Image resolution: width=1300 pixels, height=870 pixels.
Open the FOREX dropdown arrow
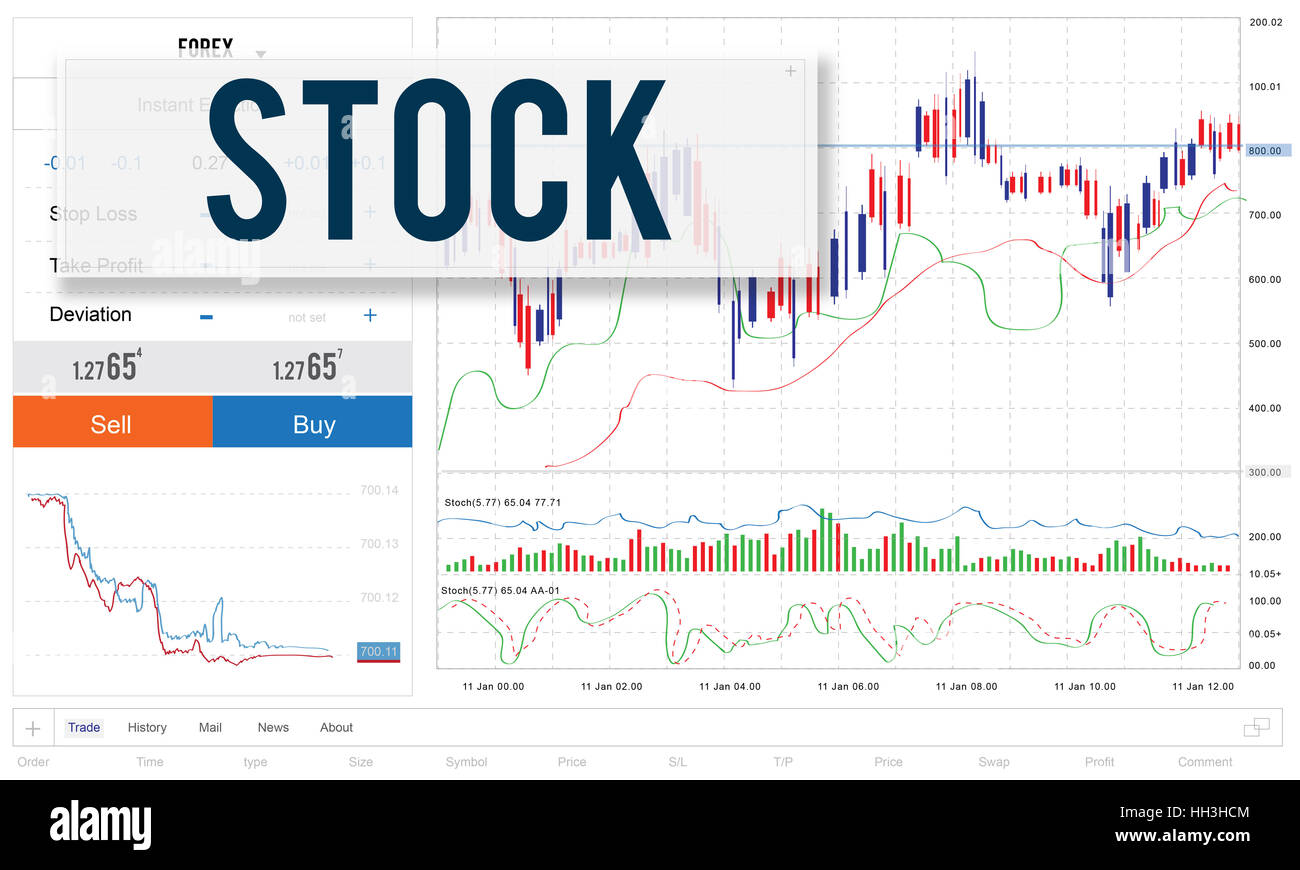pyautogui.click(x=261, y=55)
